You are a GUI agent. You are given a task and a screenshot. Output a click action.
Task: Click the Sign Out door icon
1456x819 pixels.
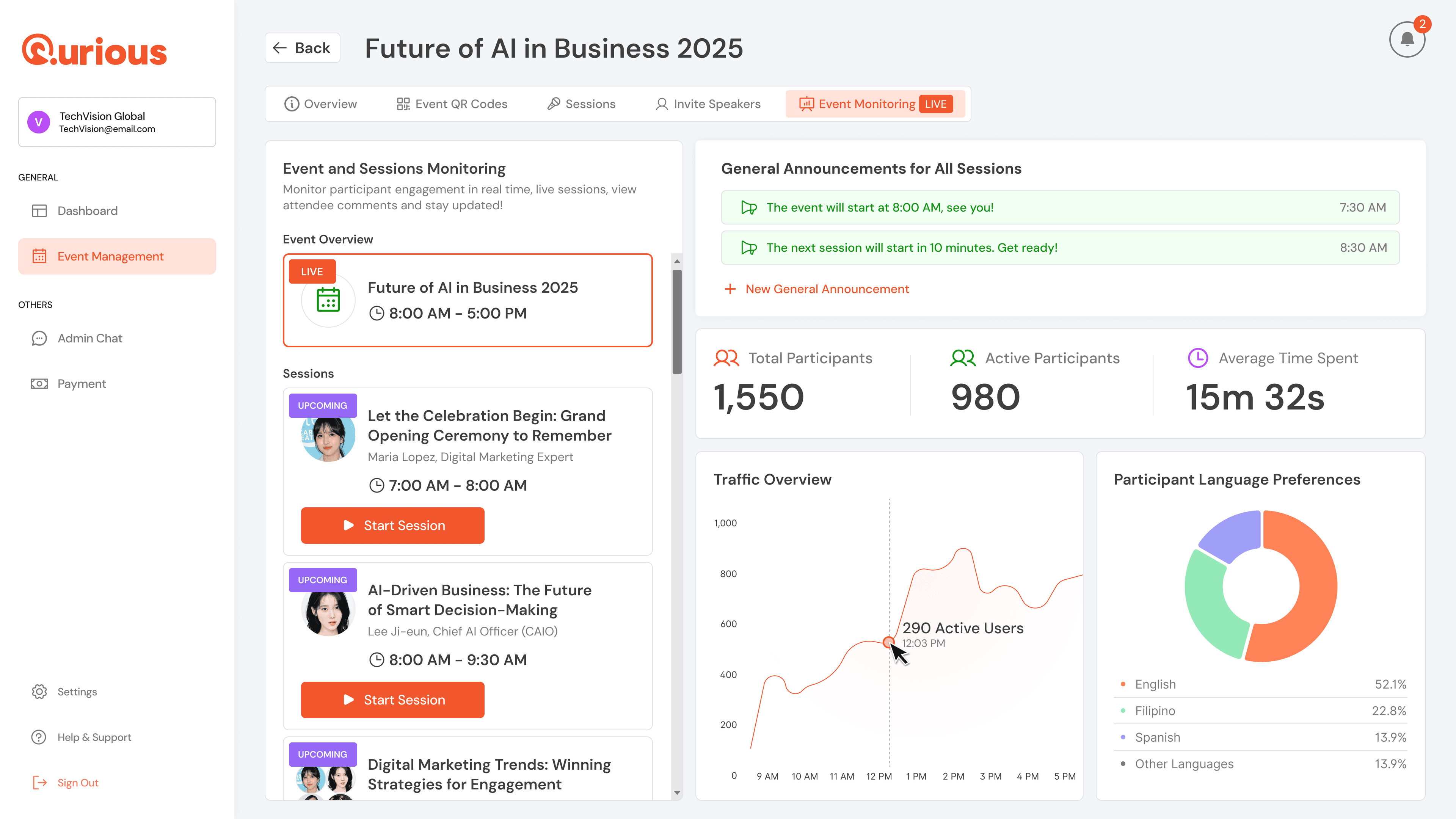click(x=39, y=782)
